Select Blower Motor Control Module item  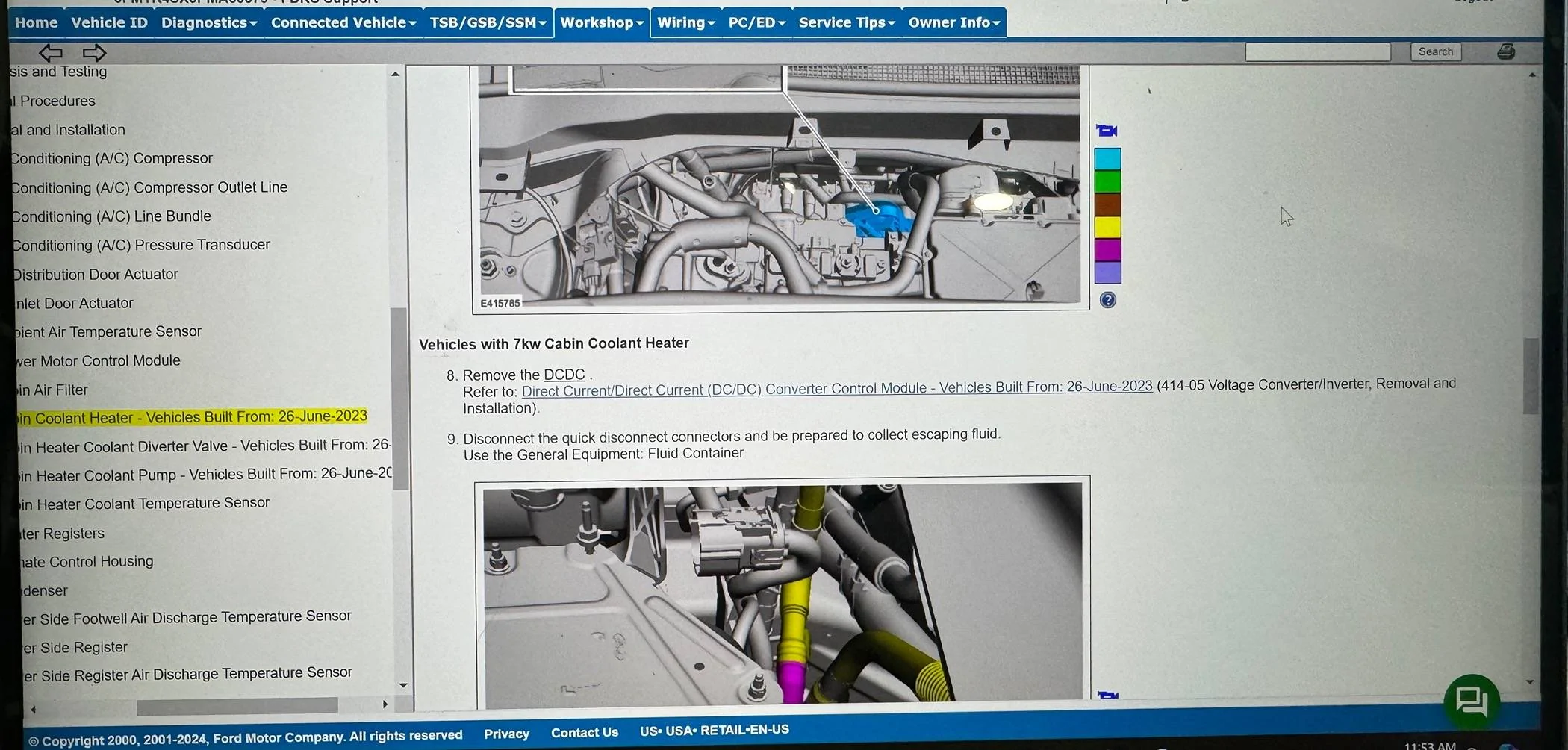(x=98, y=361)
